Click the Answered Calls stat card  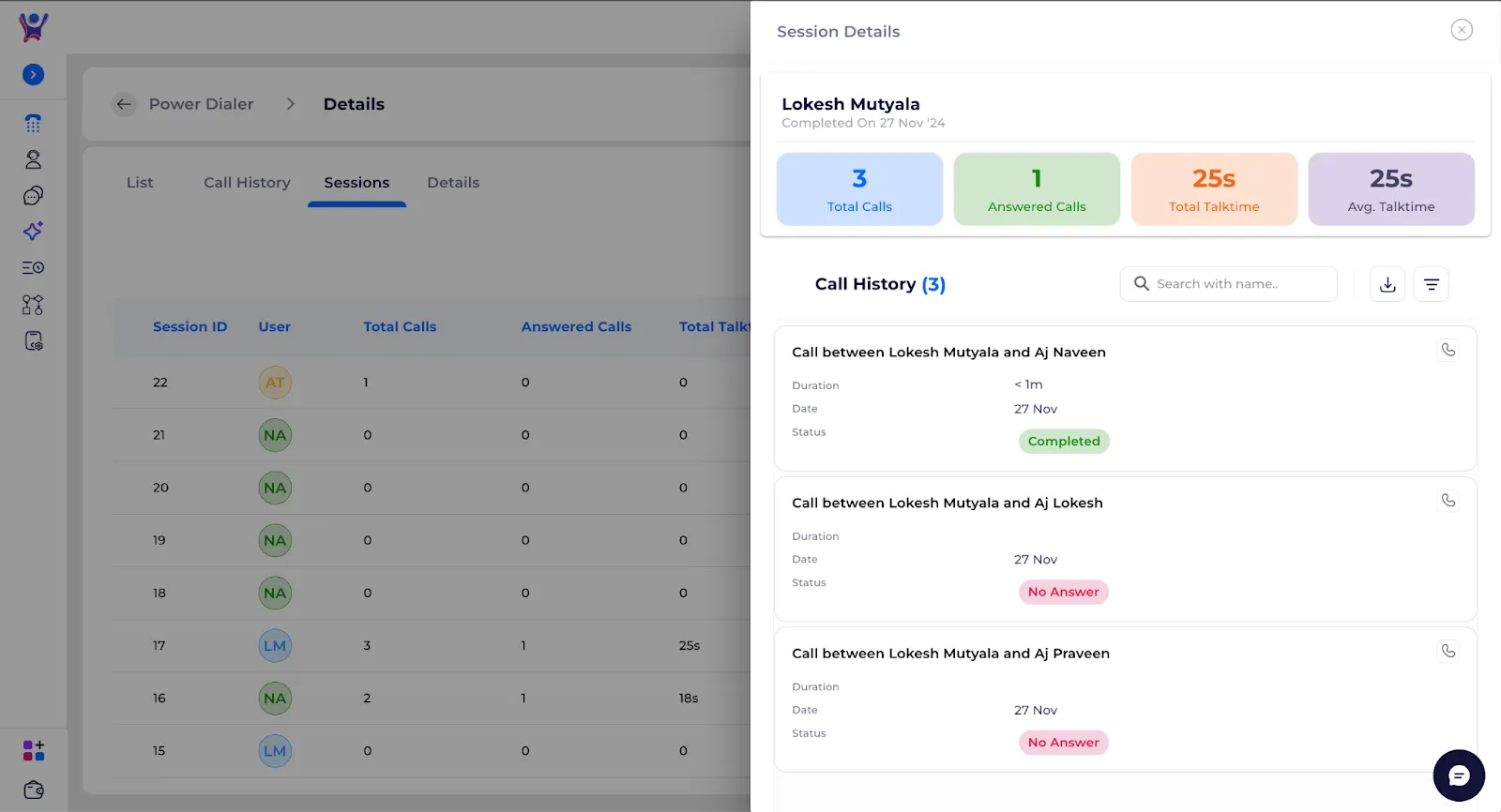click(1037, 189)
